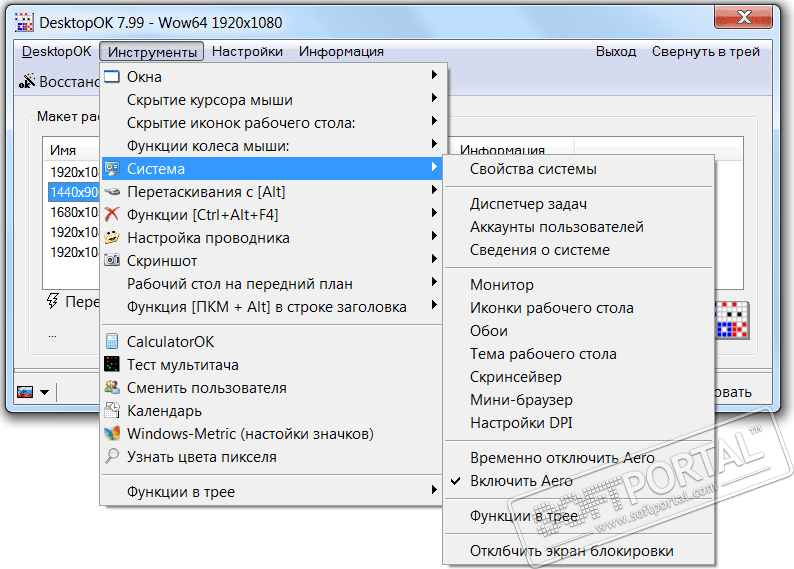Click the Восстановить button
Viewport: 794px width, 569px height.
pos(60,82)
